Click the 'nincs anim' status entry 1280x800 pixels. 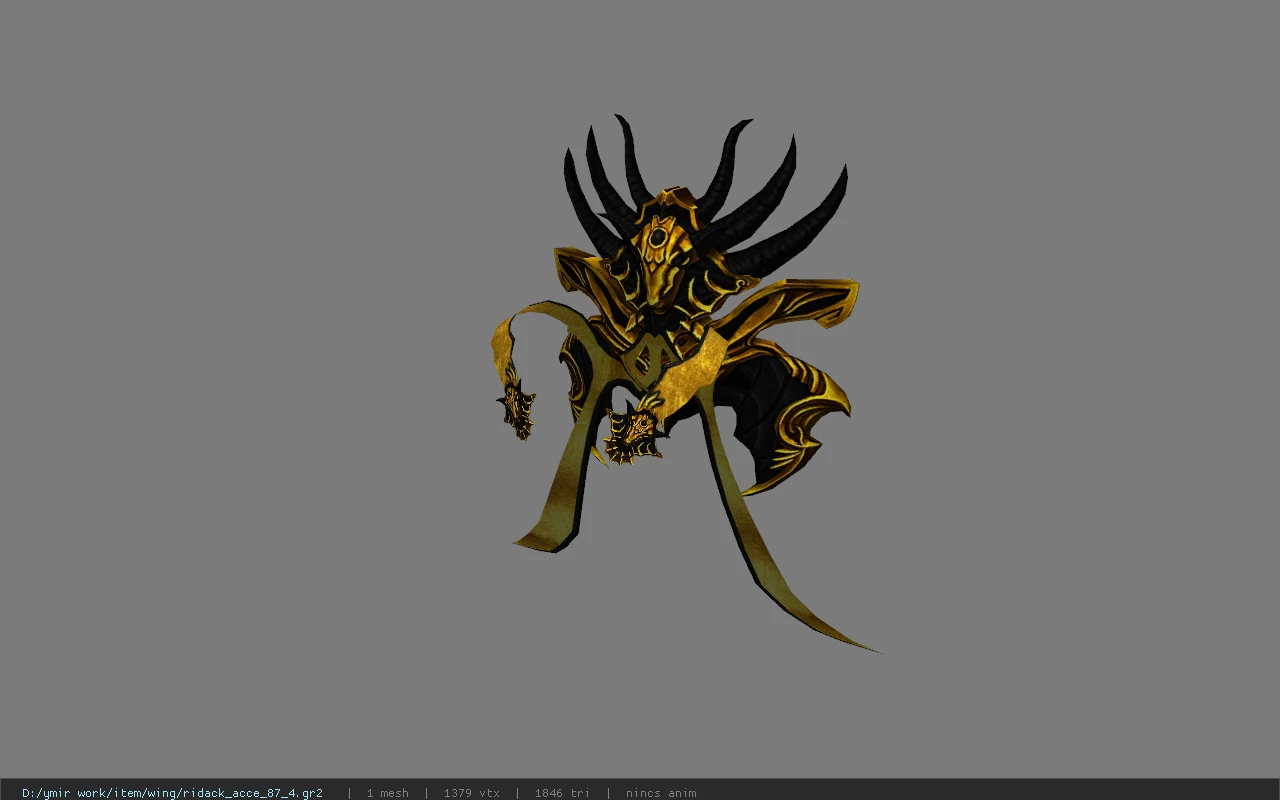661,793
